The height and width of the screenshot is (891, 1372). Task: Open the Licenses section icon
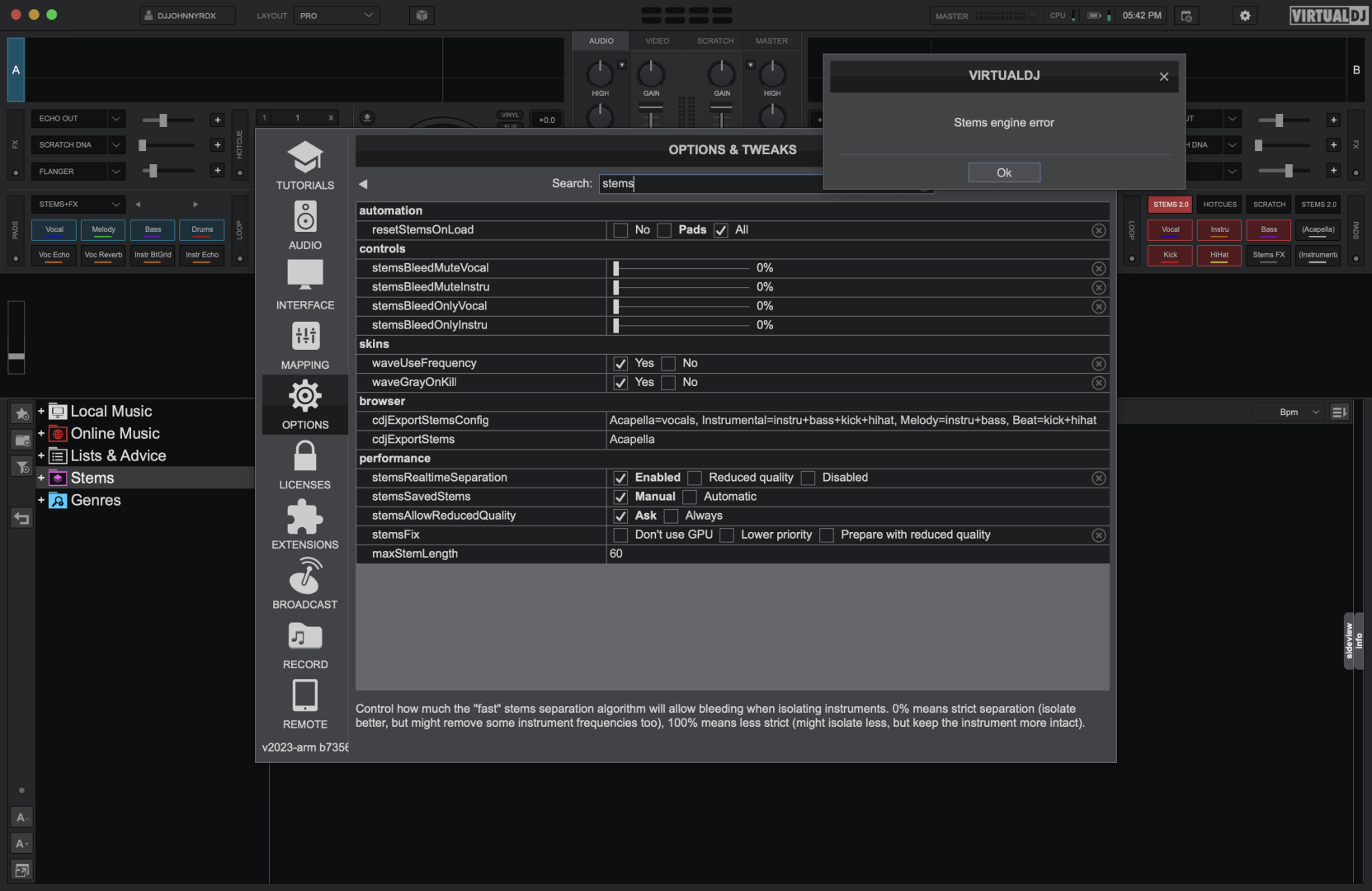(x=304, y=456)
